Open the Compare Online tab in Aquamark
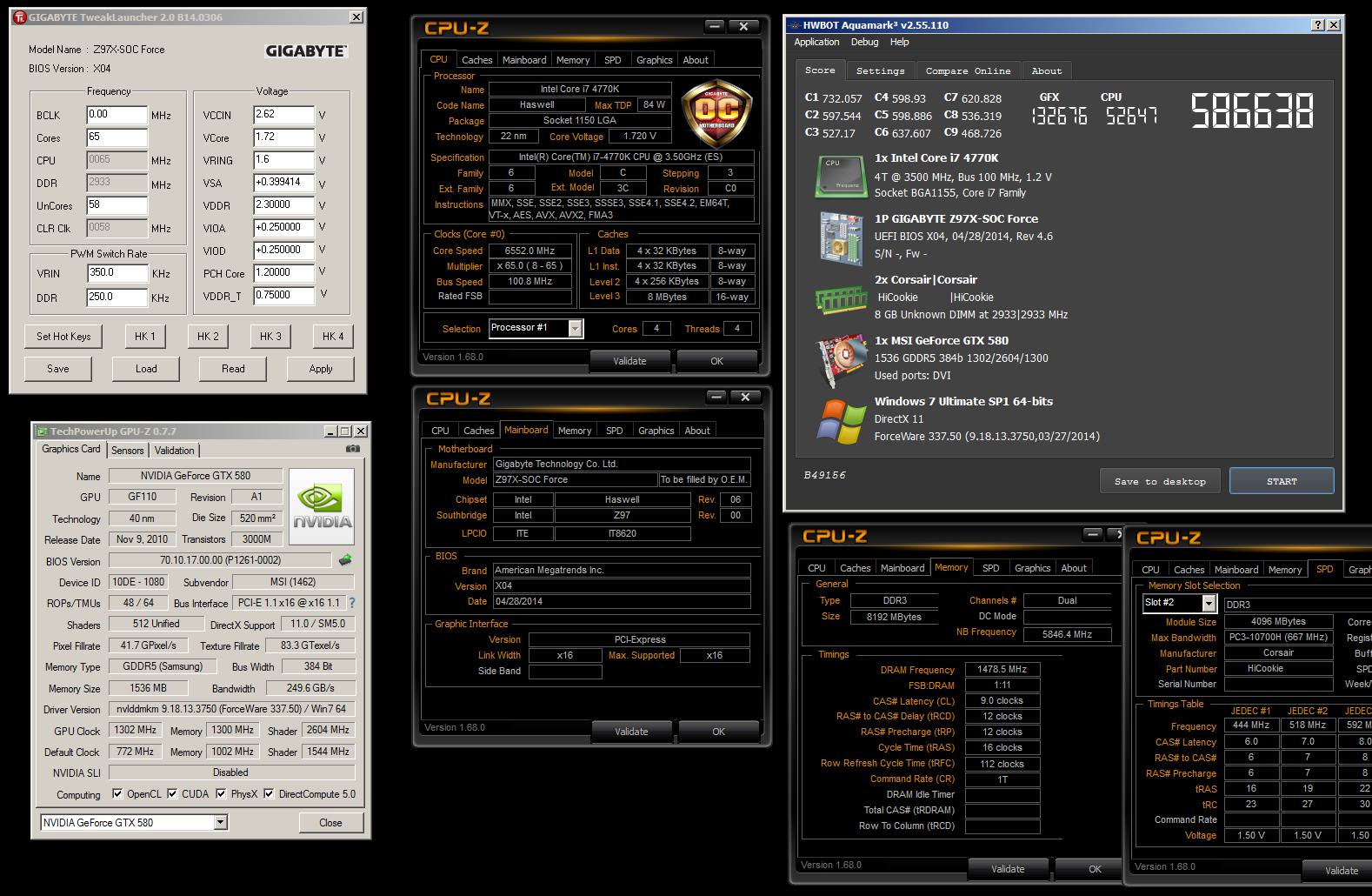1372x896 pixels. (x=968, y=70)
